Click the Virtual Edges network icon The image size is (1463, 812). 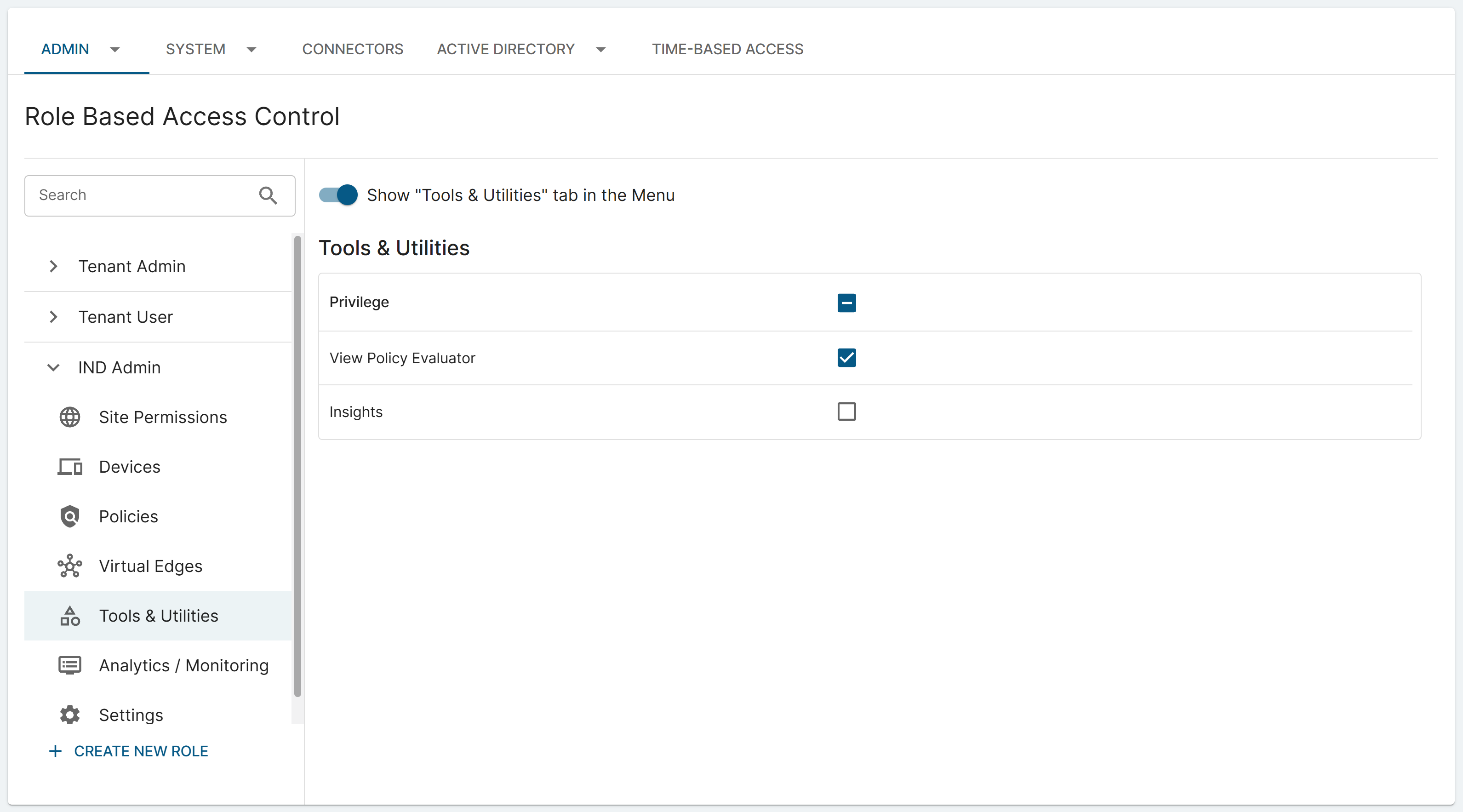[x=70, y=566]
